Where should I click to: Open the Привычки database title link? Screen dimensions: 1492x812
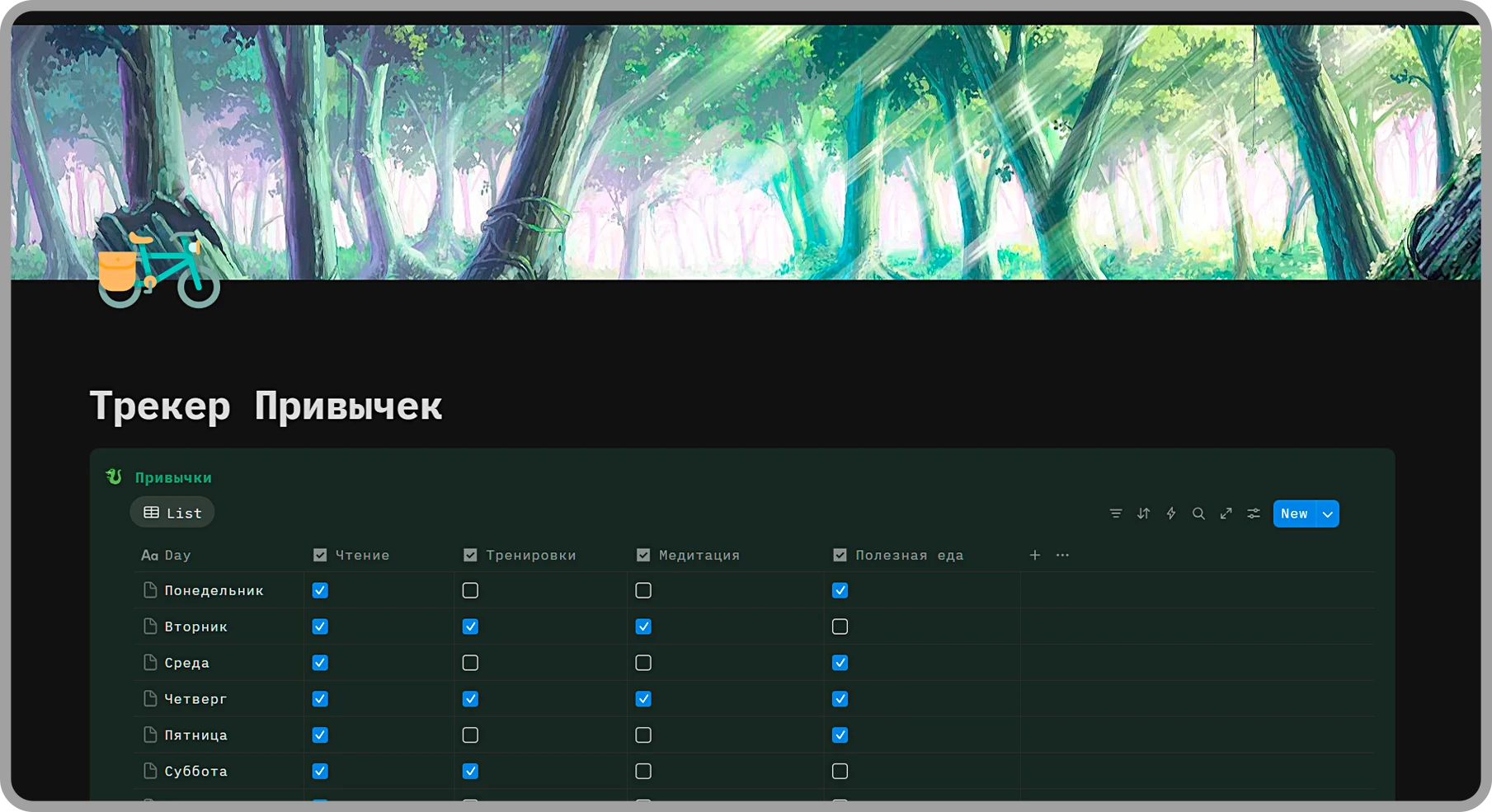[173, 478]
